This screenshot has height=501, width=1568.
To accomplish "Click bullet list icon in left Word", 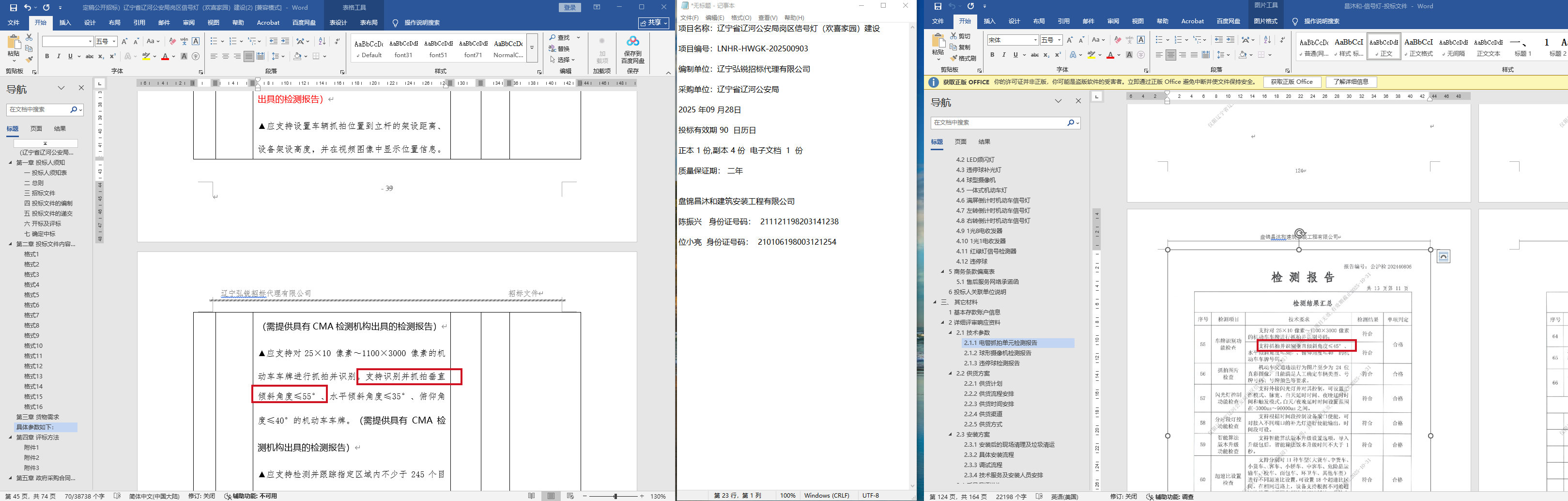I will pyautogui.click(x=214, y=41).
